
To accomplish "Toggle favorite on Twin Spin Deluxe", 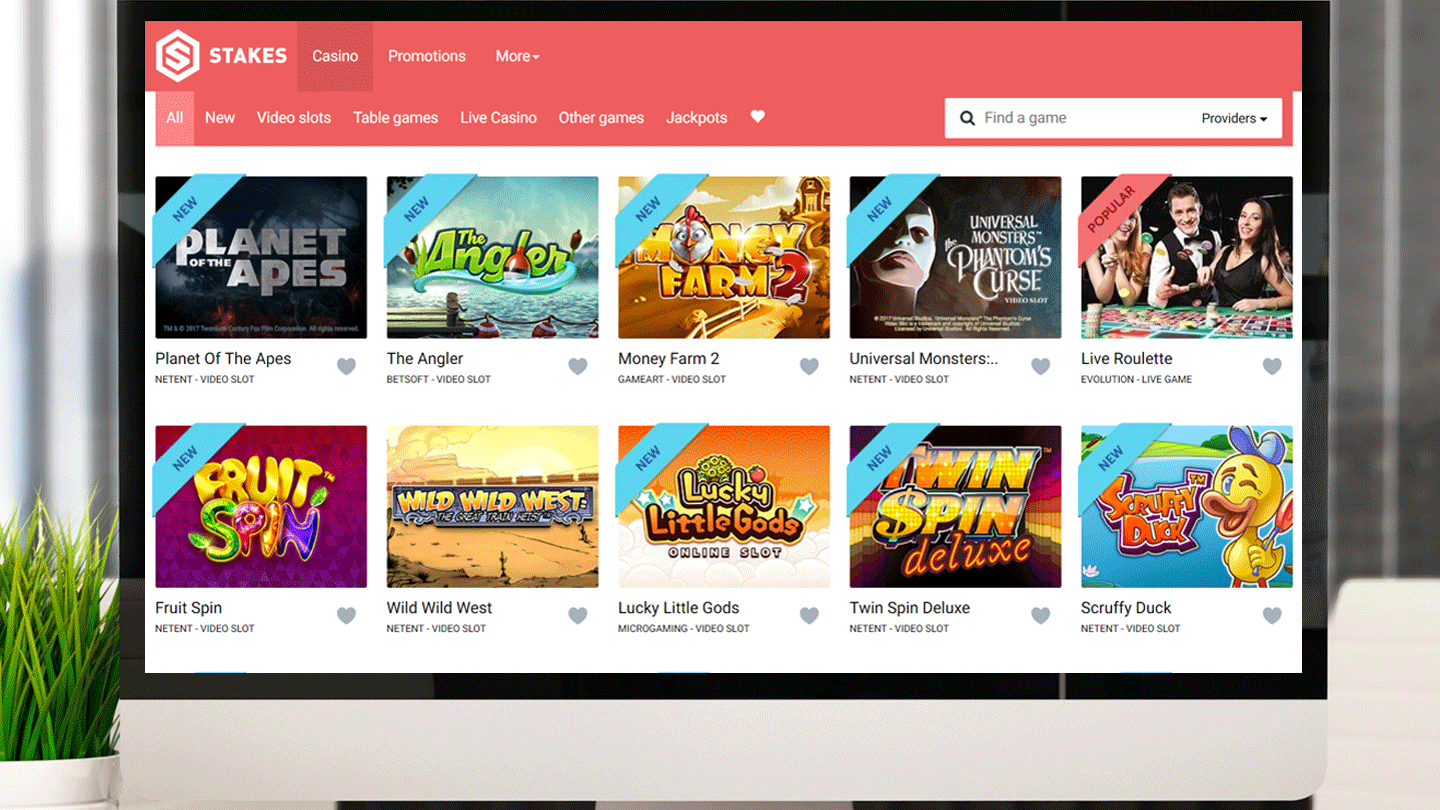I will [x=1040, y=615].
